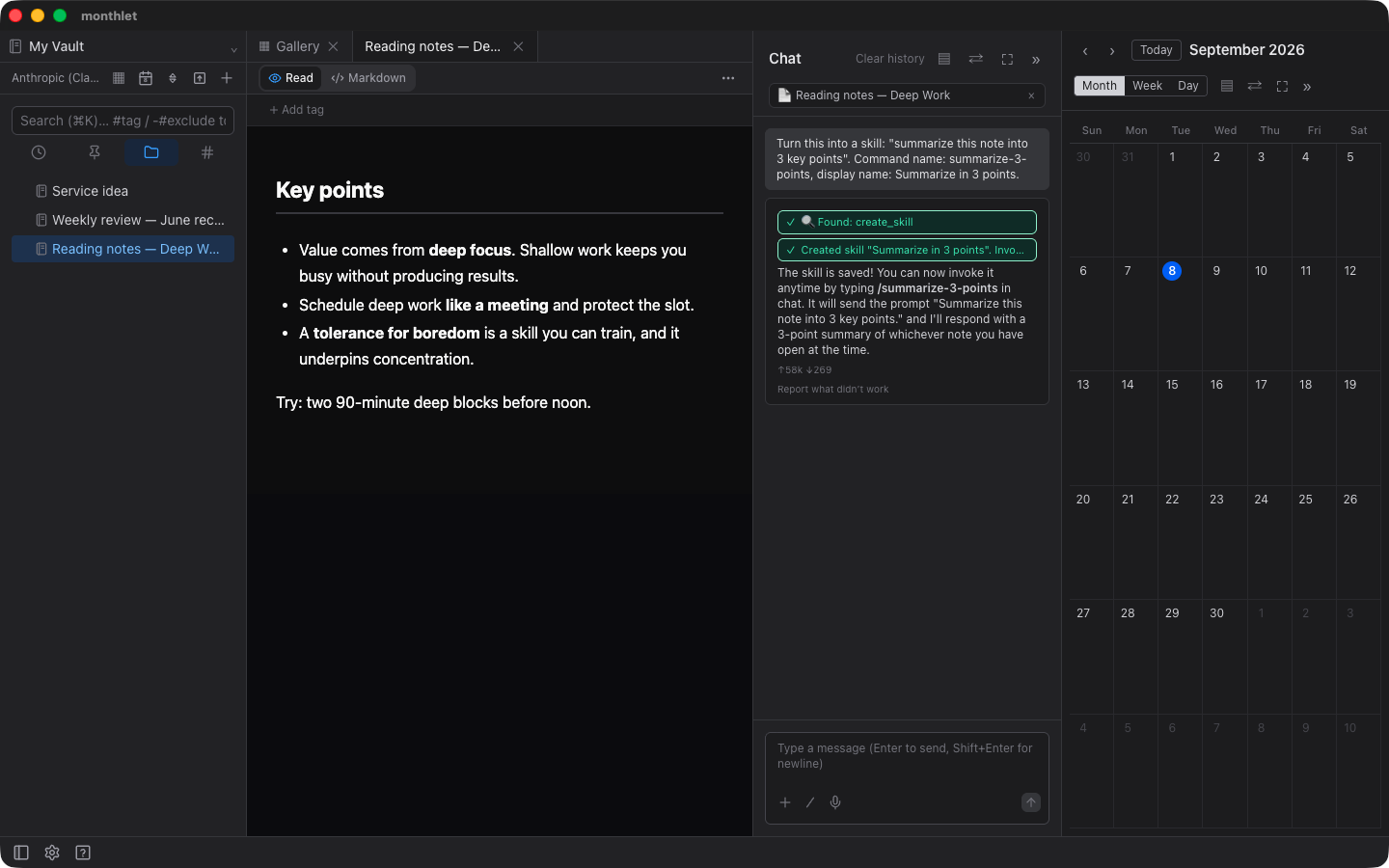Select the Month calendar view

click(1100, 86)
